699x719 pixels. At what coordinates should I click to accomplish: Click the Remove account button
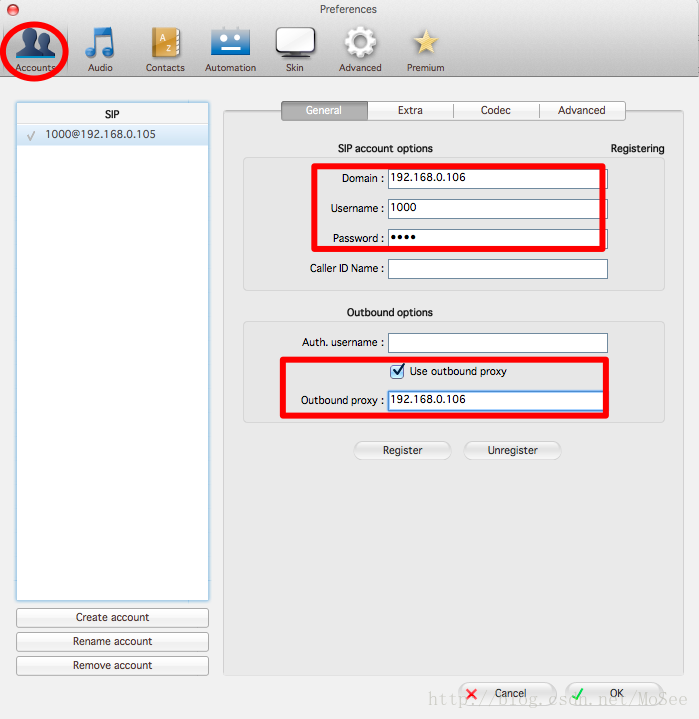112,665
